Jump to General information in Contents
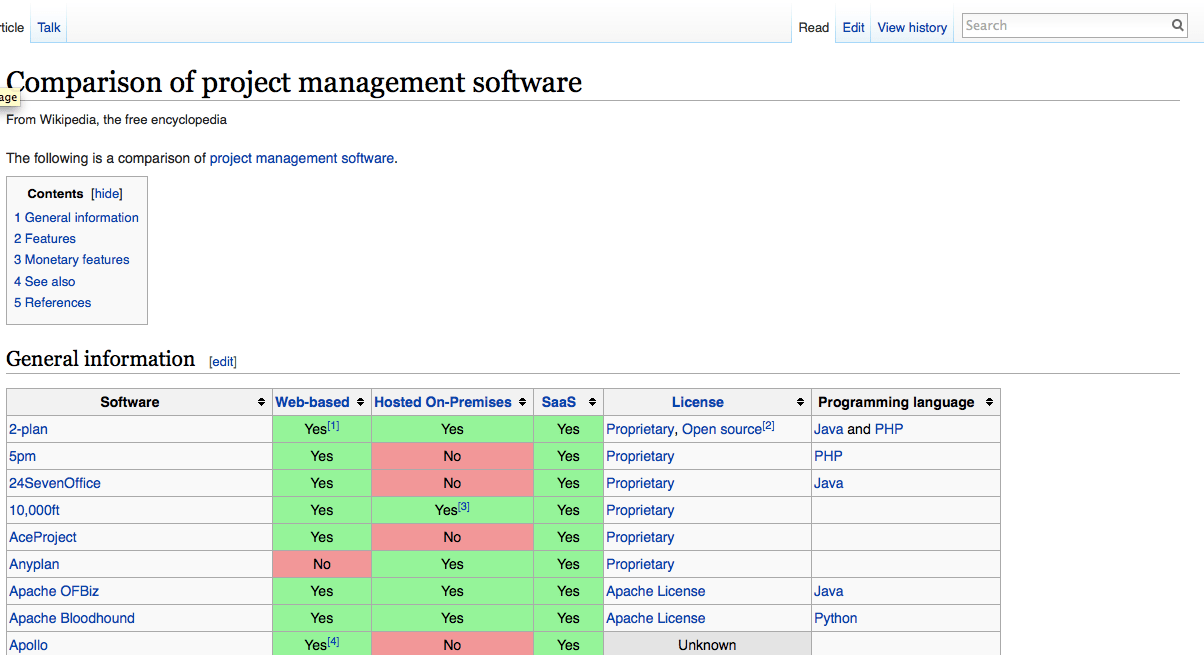The height and width of the screenshot is (655, 1204). pos(76,217)
